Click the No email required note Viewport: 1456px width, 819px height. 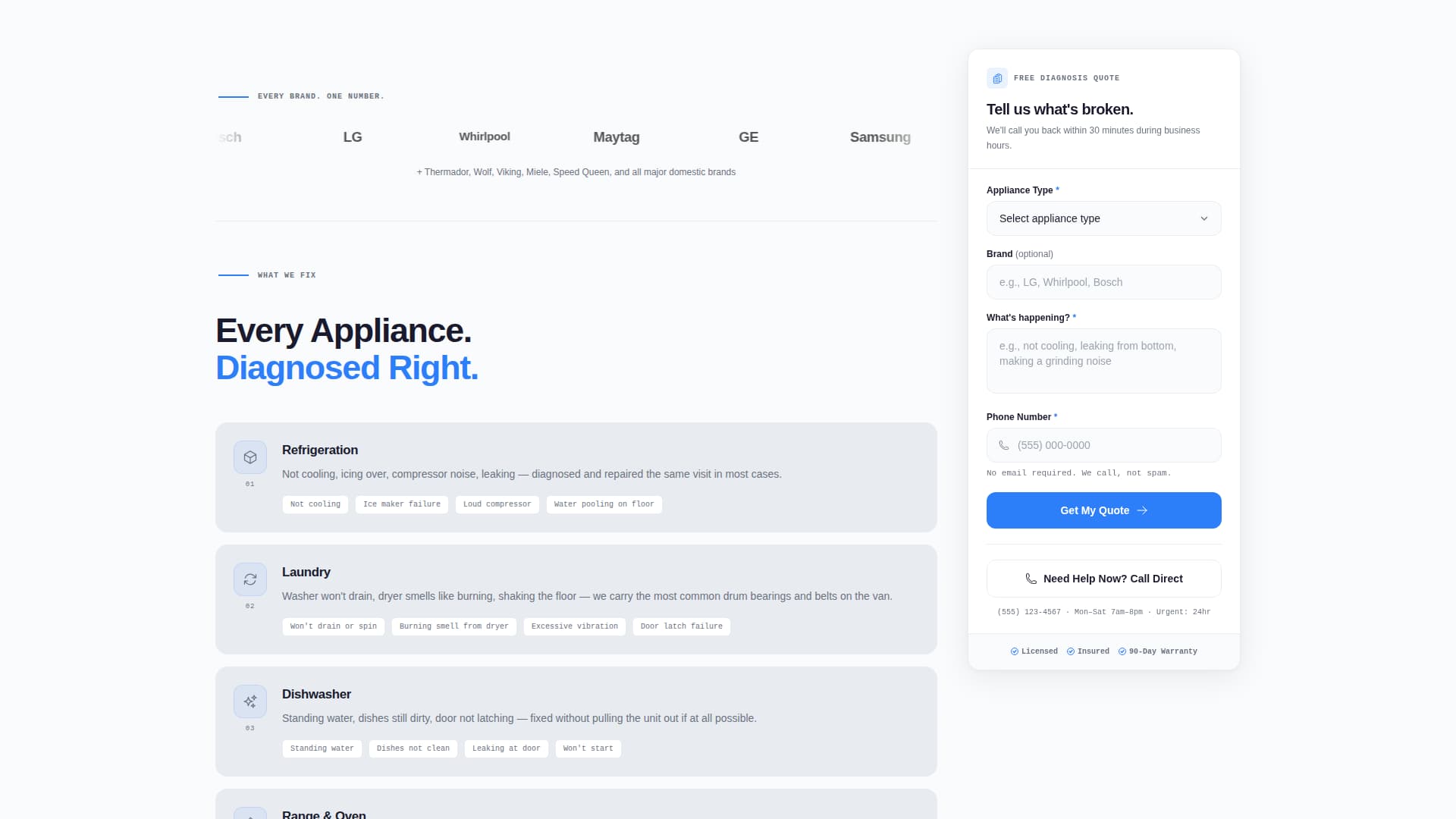click(1079, 473)
